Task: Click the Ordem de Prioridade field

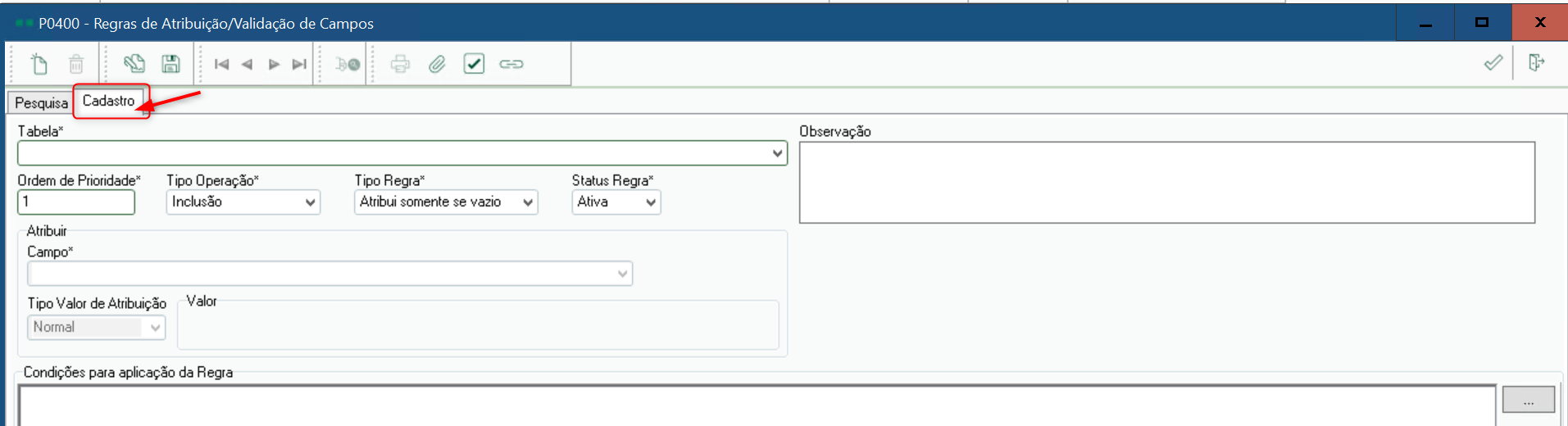Action: [x=76, y=202]
